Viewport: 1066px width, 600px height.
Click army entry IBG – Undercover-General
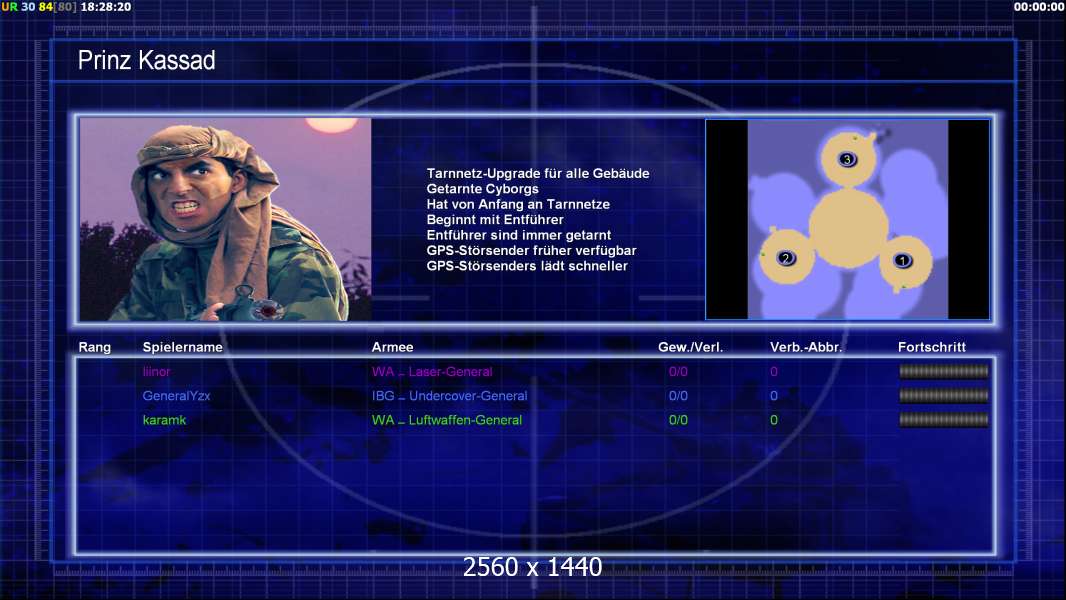tap(449, 395)
